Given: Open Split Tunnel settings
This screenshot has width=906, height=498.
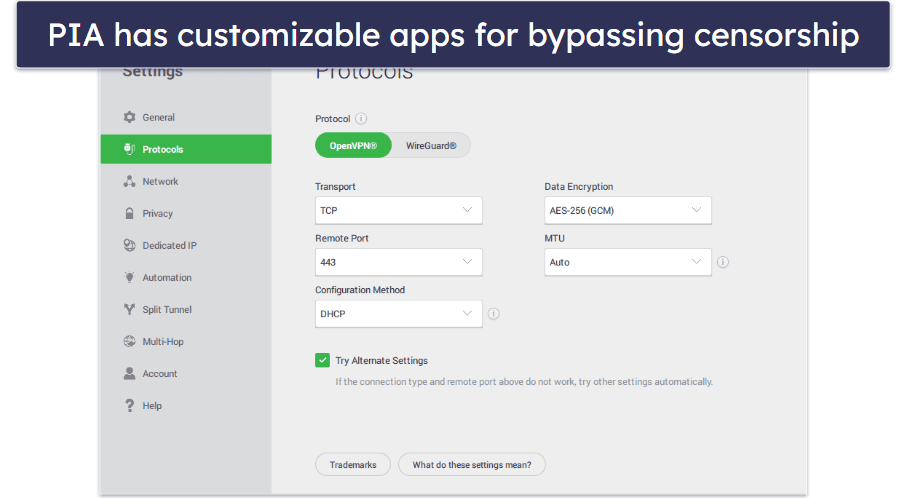Looking at the screenshot, I should point(186,310).
